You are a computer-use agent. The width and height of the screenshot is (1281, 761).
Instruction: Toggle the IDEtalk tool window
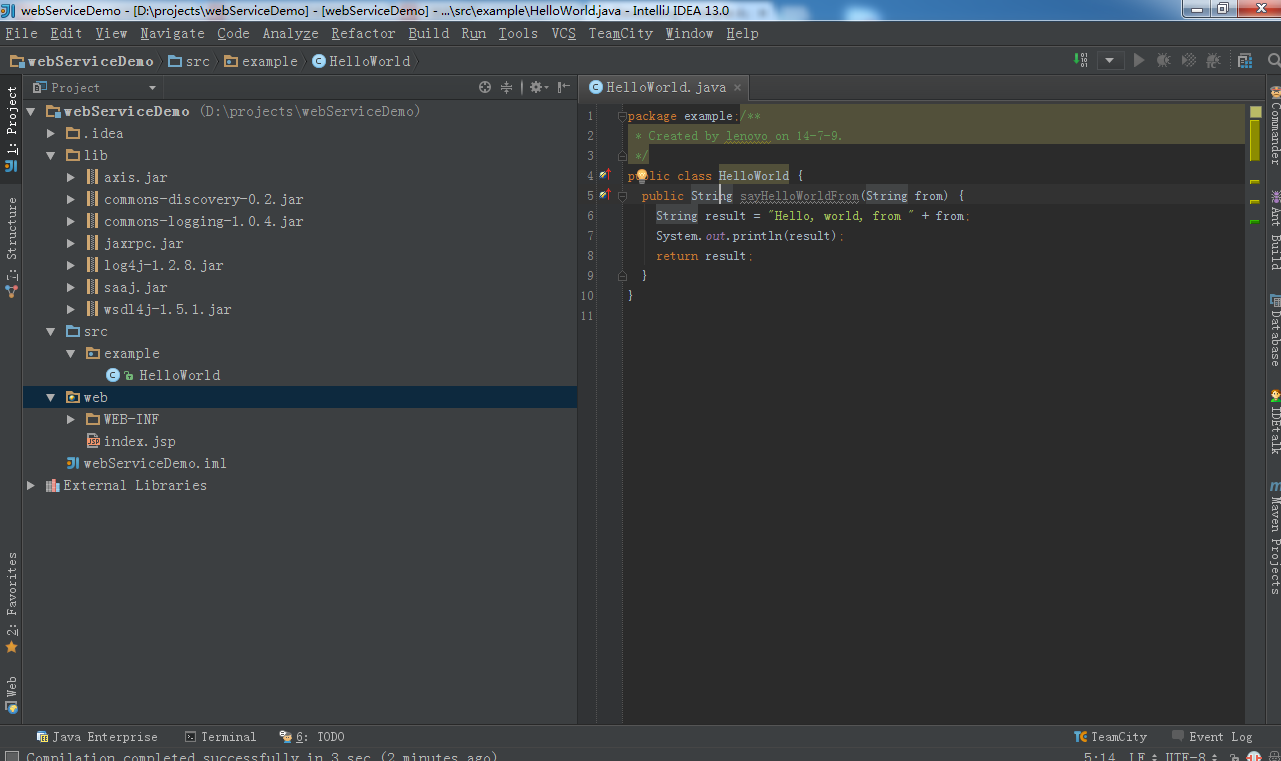pos(1273,422)
